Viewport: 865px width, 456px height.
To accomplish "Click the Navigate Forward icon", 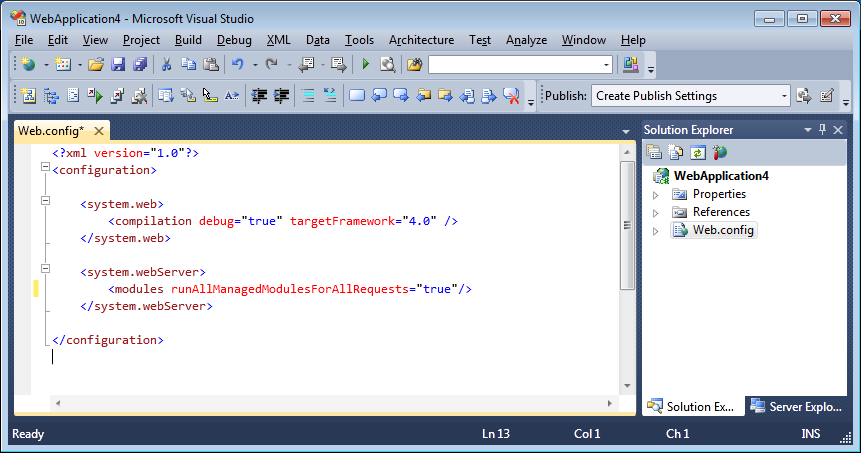I will 338,65.
